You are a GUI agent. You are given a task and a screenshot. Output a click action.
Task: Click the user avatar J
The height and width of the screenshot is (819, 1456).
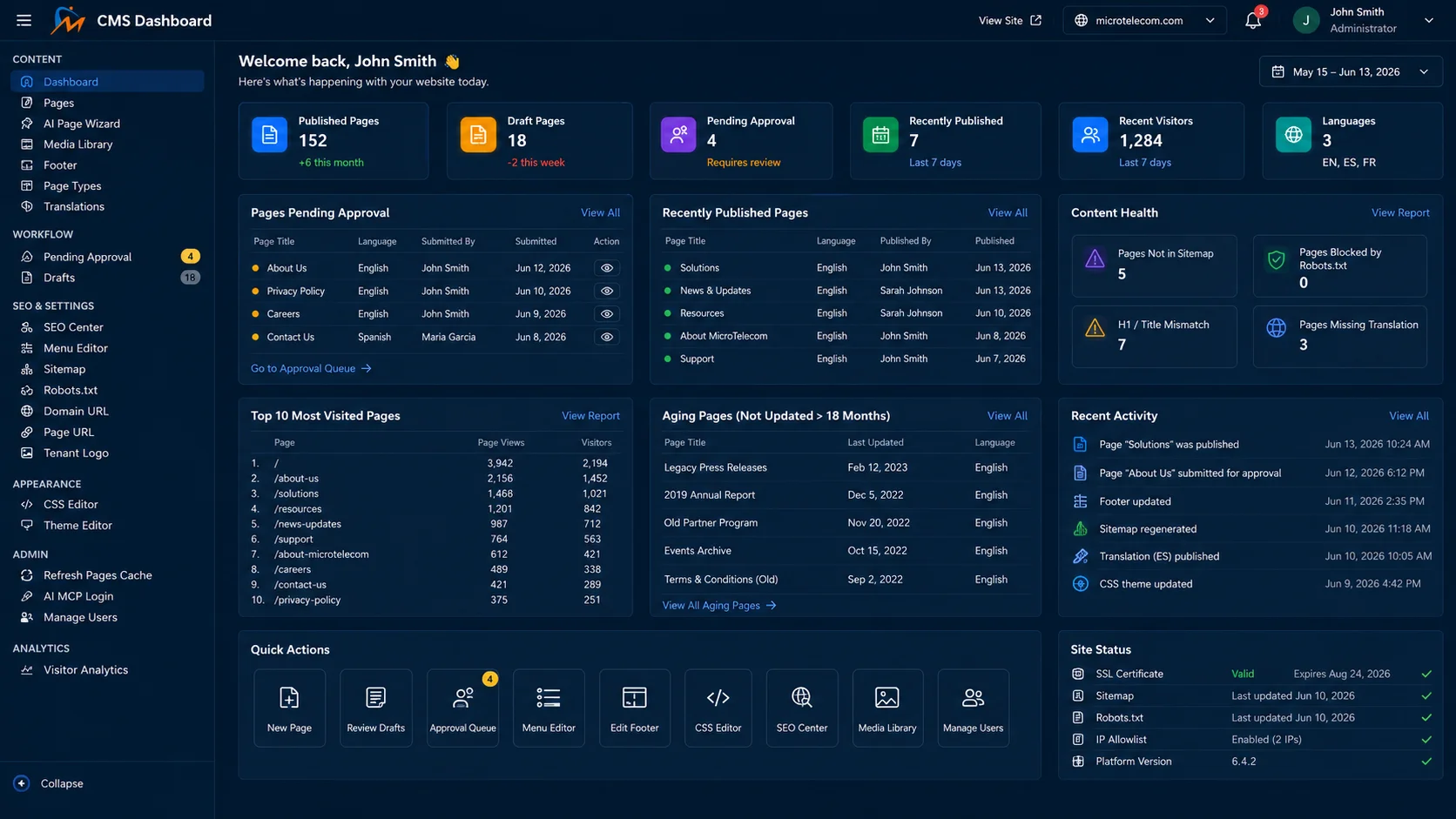coord(1305,20)
